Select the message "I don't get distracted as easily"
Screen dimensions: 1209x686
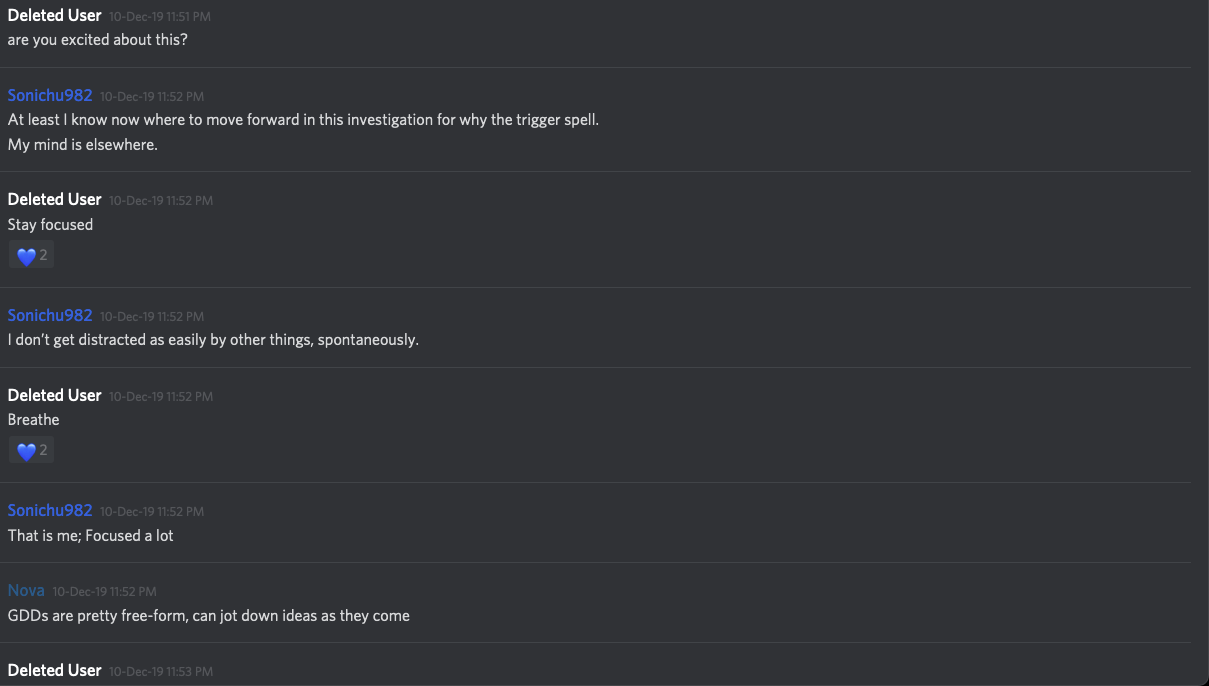pyautogui.click(x=213, y=339)
